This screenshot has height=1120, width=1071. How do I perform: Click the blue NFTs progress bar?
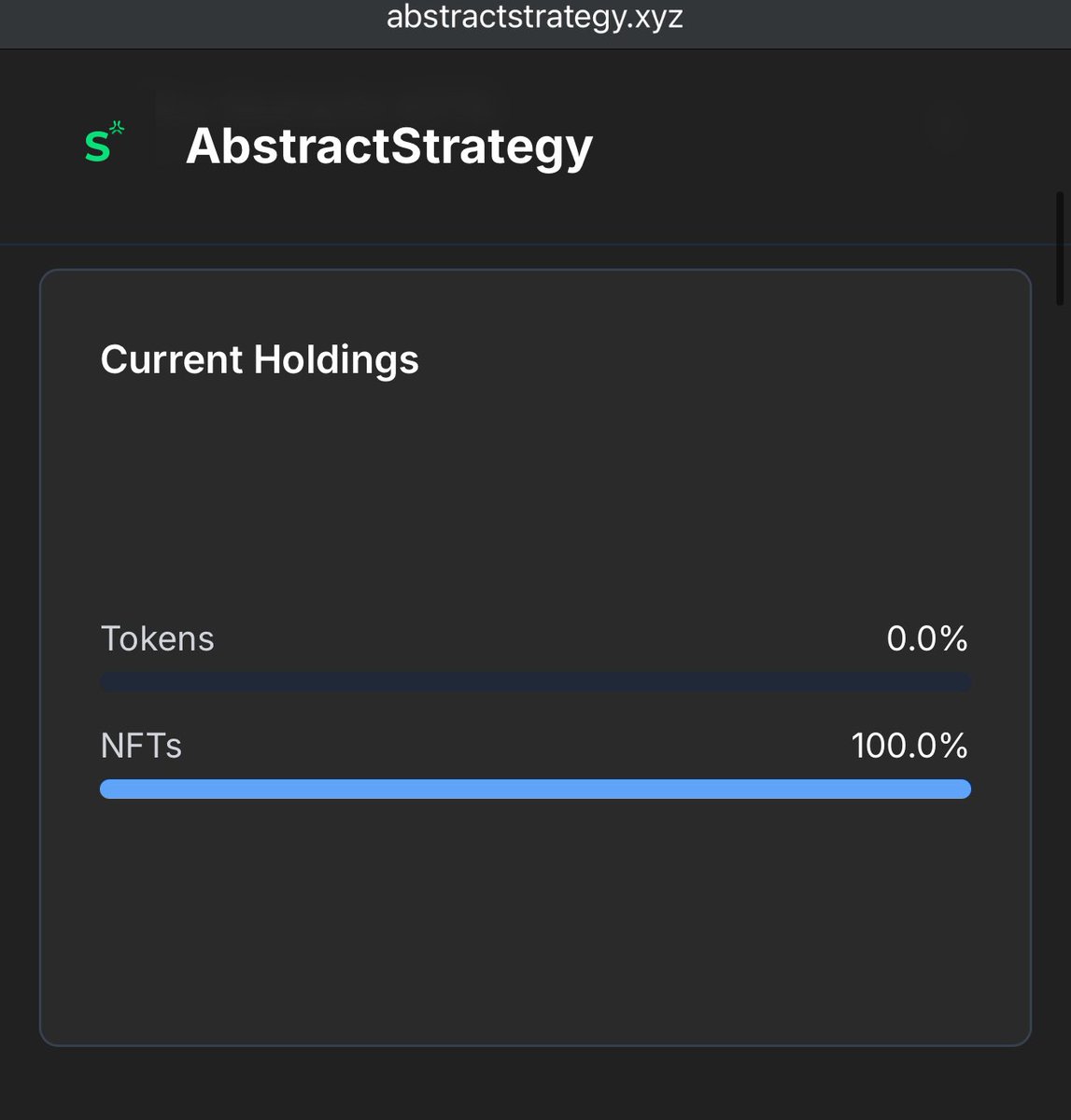(x=535, y=790)
